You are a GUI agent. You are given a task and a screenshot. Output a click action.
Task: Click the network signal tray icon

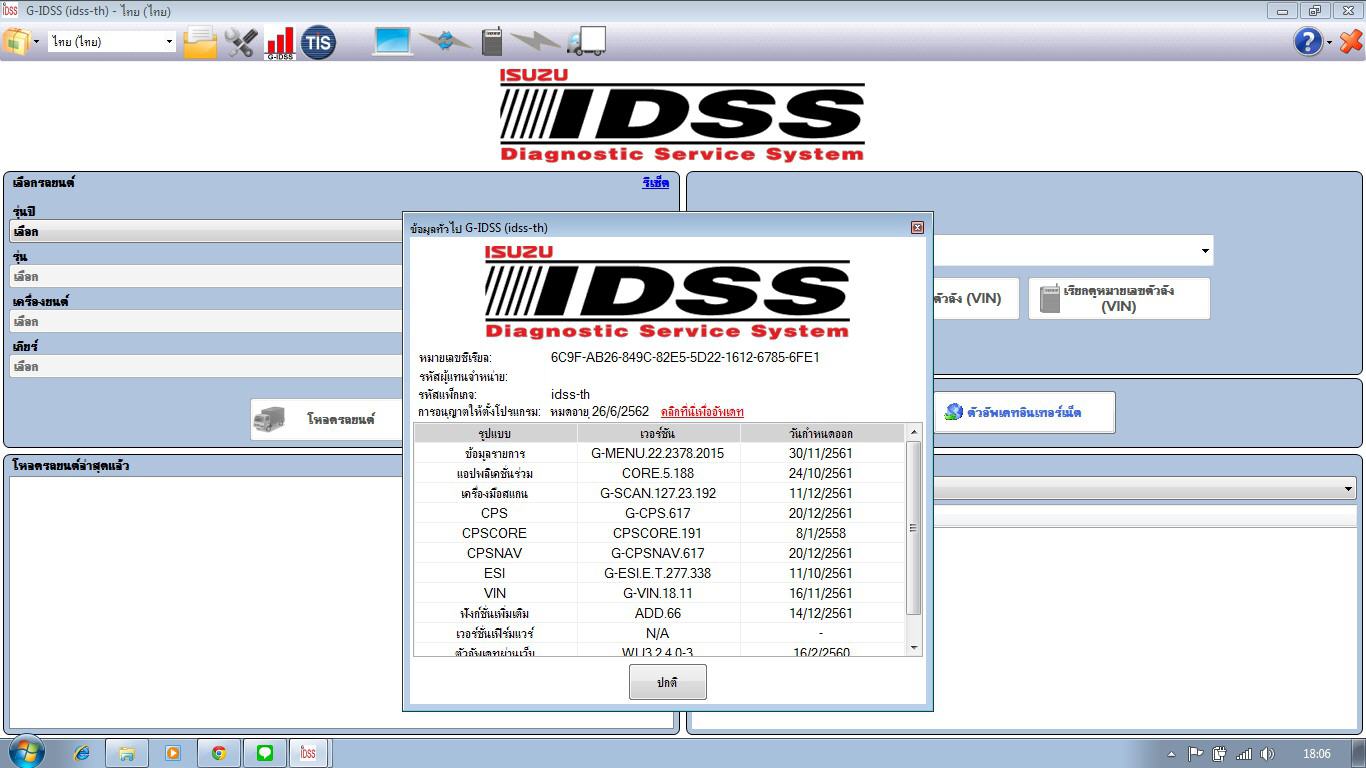pyautogui.click(x=1244, y=754)
